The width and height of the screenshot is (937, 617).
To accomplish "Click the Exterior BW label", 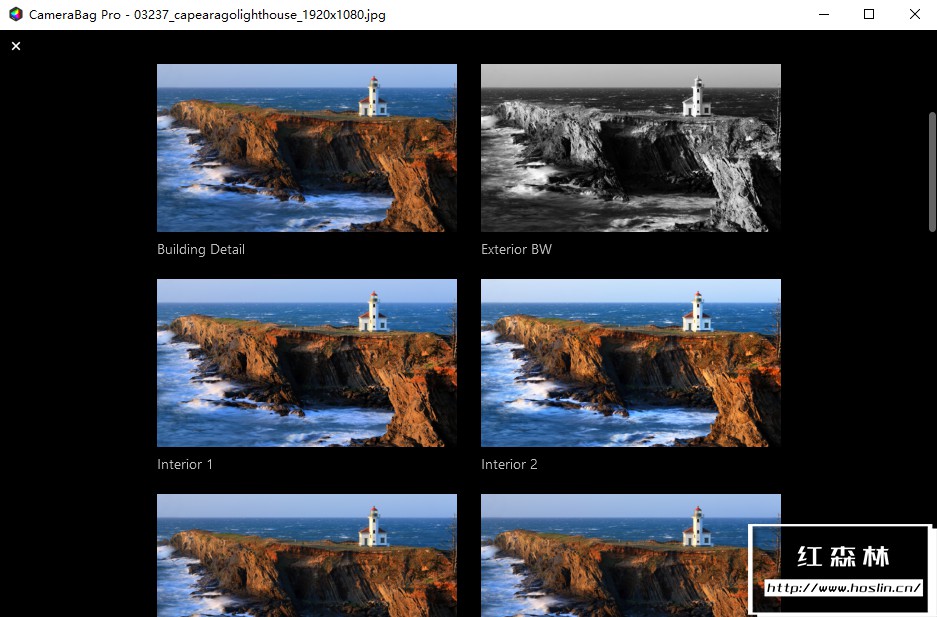I will click(516, 249).
